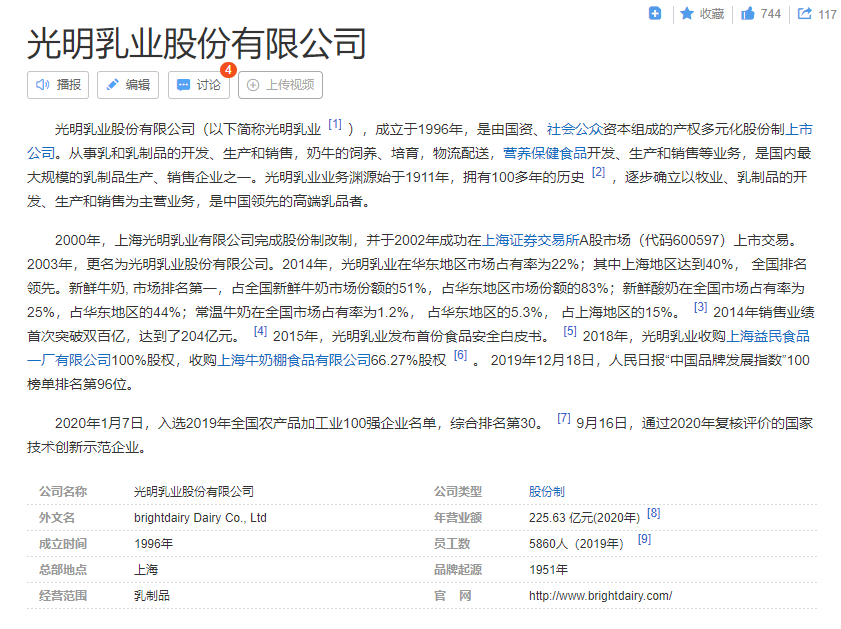This screenshot has height=629, width=841.
Task: Click the star 收藏 favorite button
Action: point(702,14)
